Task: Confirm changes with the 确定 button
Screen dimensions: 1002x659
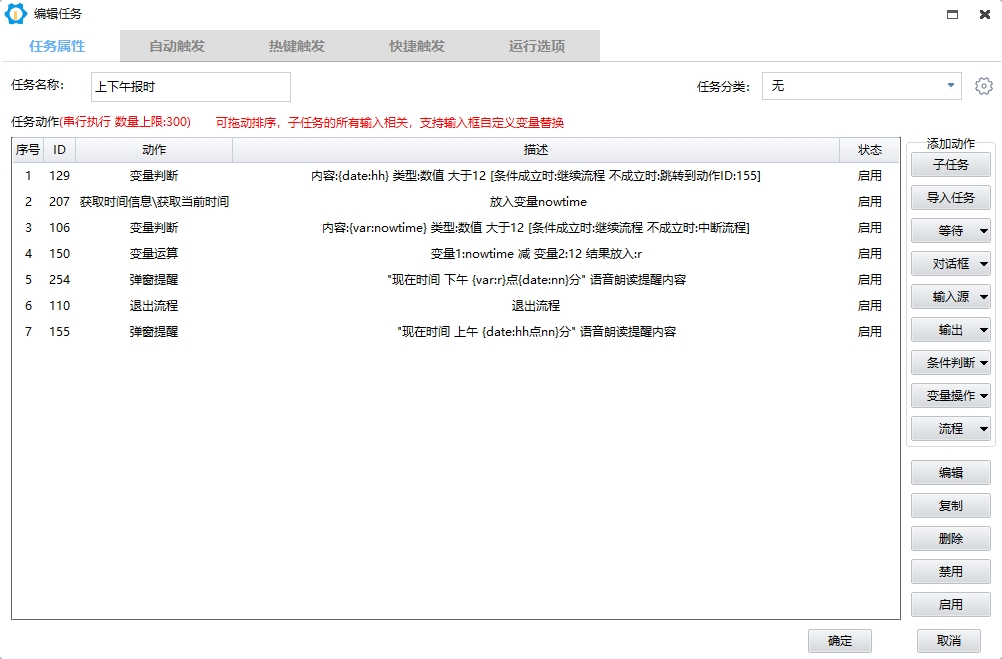Action: 839,640
